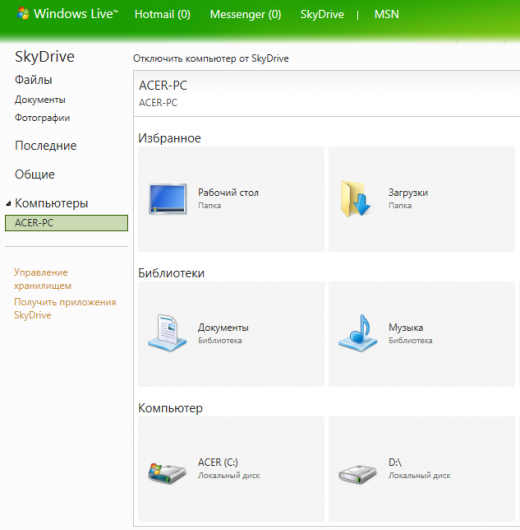Go to SkyDrive in top navigation
The width and height of the screenshot is (520, 530).
(x=322, y=14)
